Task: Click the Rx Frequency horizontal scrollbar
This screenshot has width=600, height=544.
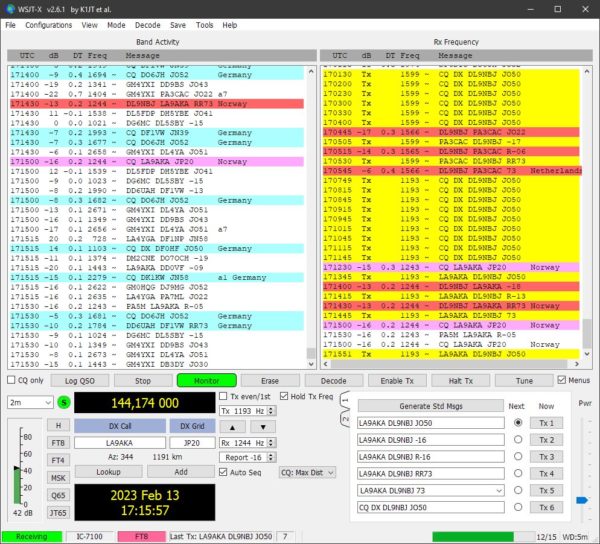Action: [451, 364]
